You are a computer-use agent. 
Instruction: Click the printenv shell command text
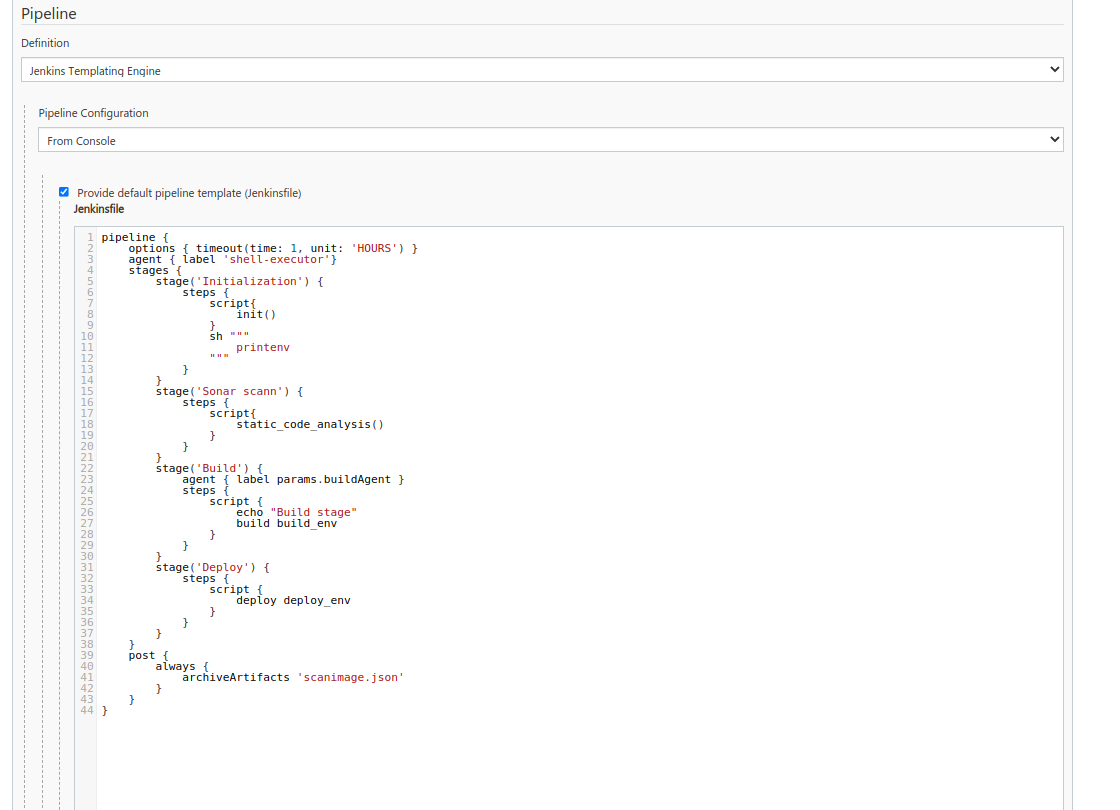pos(263,347)
